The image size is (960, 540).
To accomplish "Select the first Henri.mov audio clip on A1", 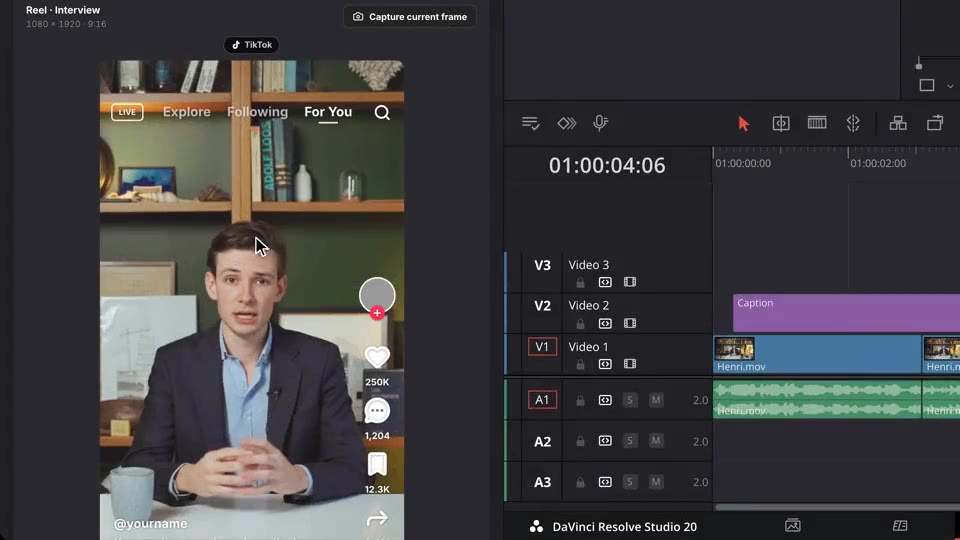I will pyautogui.click(x=817, y=400).
